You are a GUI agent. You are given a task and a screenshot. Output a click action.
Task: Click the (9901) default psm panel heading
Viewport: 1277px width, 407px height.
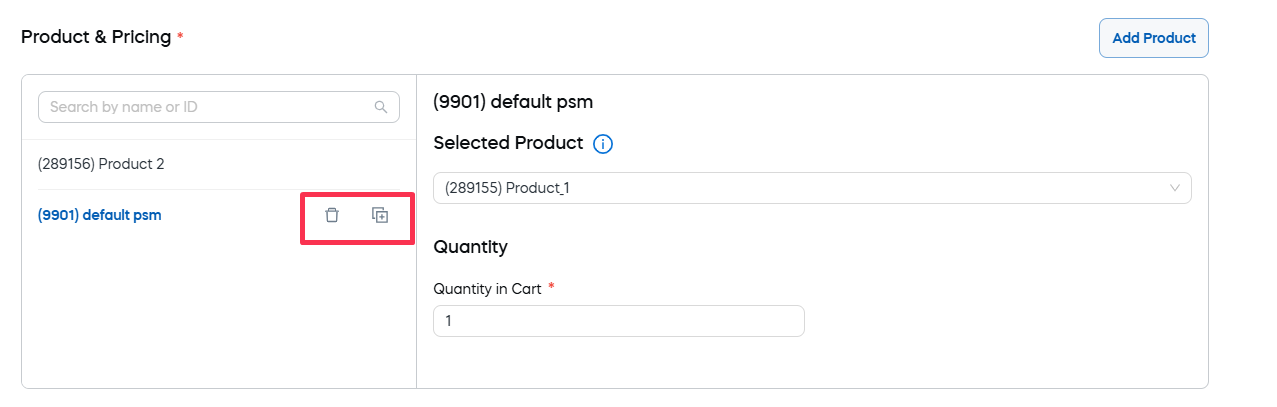tap(513, 101)
